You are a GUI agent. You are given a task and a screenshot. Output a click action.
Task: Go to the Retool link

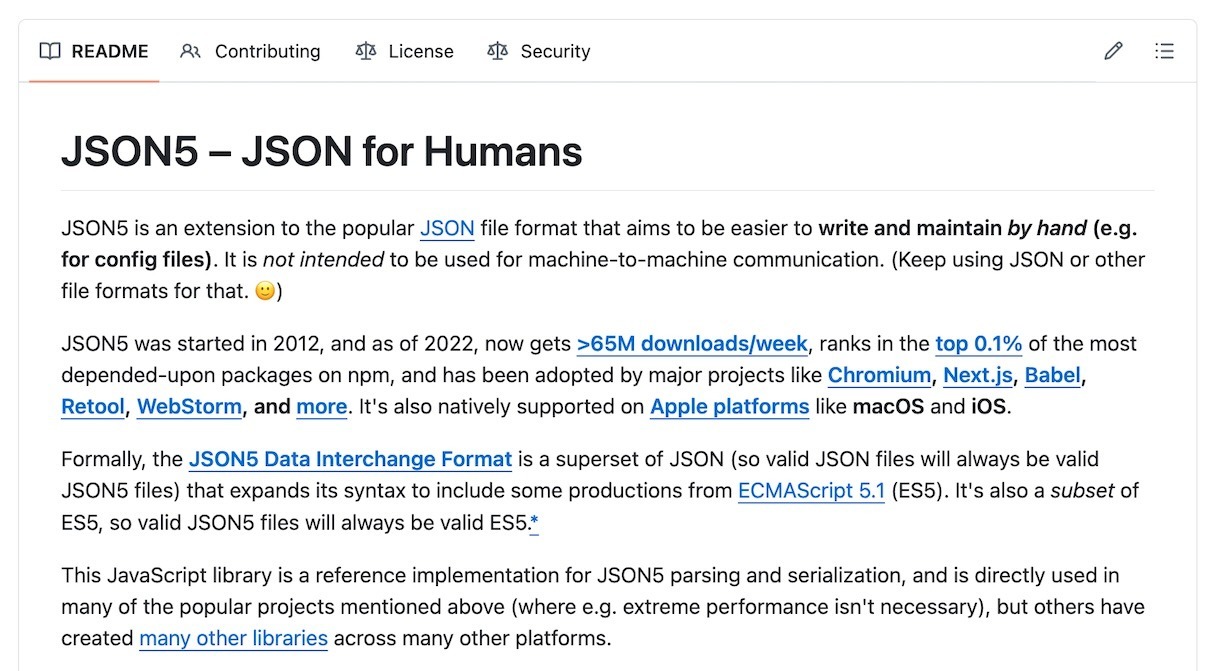(x=93, y=407)
